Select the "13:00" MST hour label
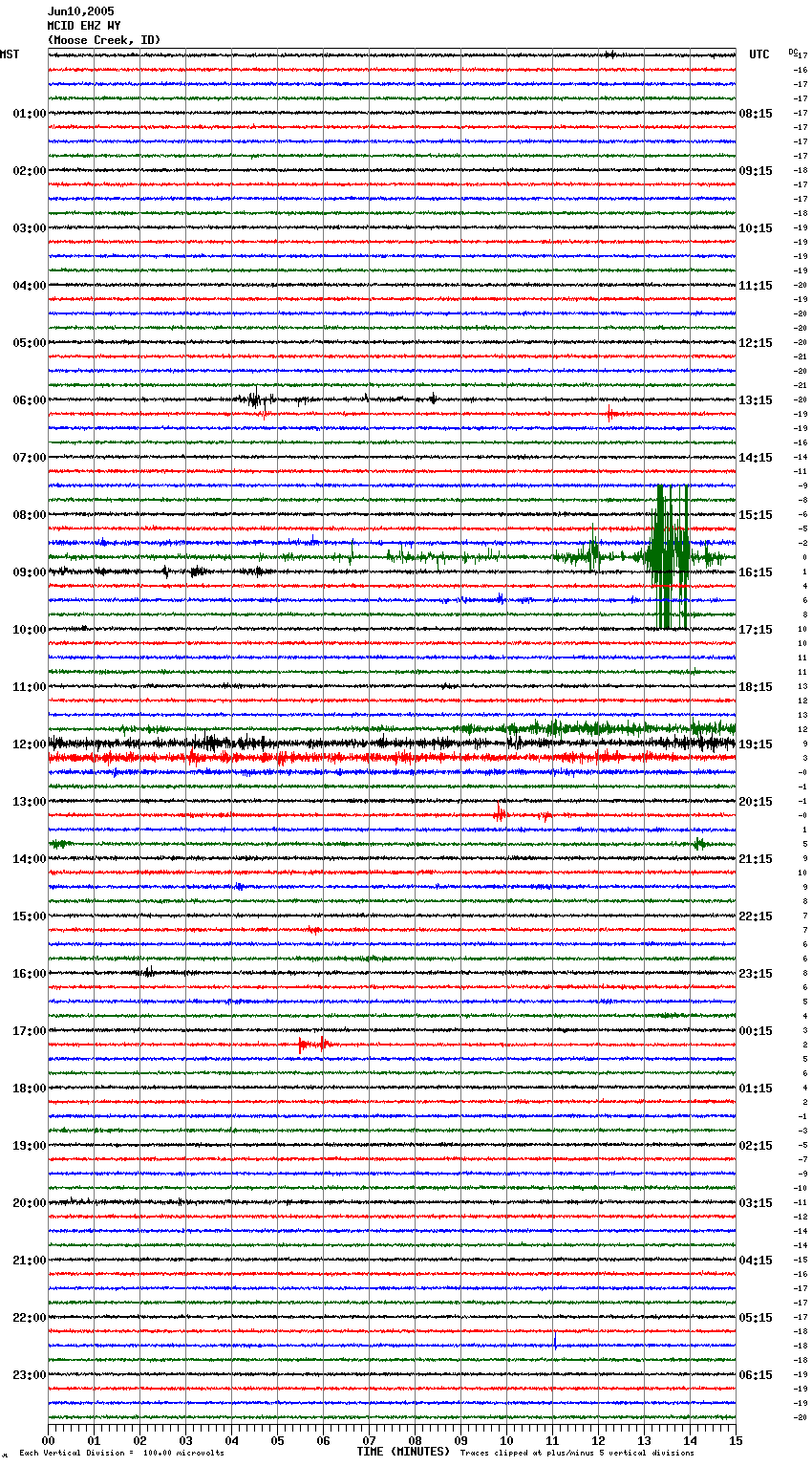Image resolution: width=812 pixels, height=1466 pixels. pos(29,802)
